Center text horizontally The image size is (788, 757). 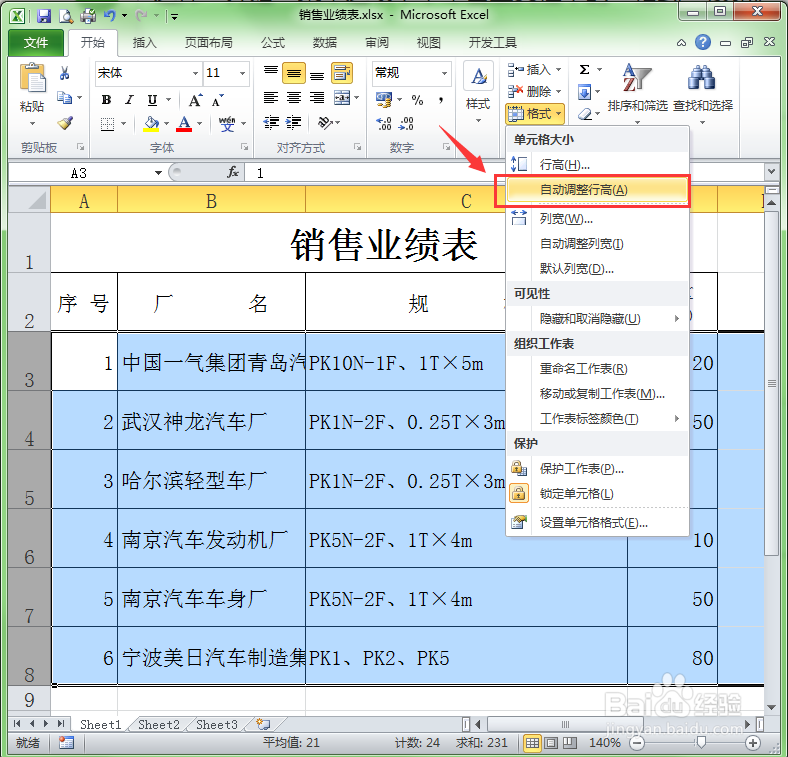pyautogui.click(x=294, y=98)
